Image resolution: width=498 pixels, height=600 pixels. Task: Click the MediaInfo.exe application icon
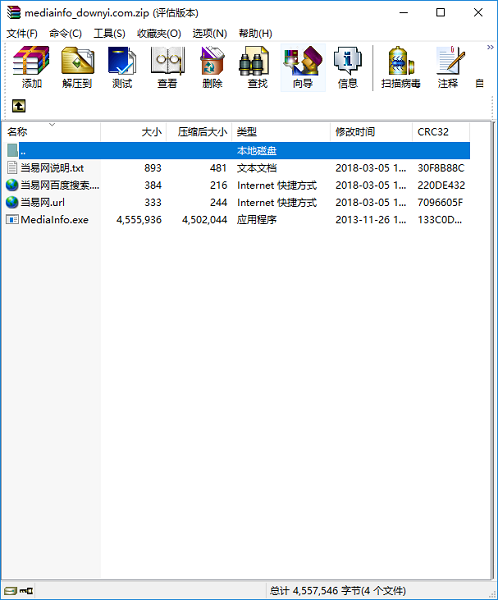click(12, 219)
